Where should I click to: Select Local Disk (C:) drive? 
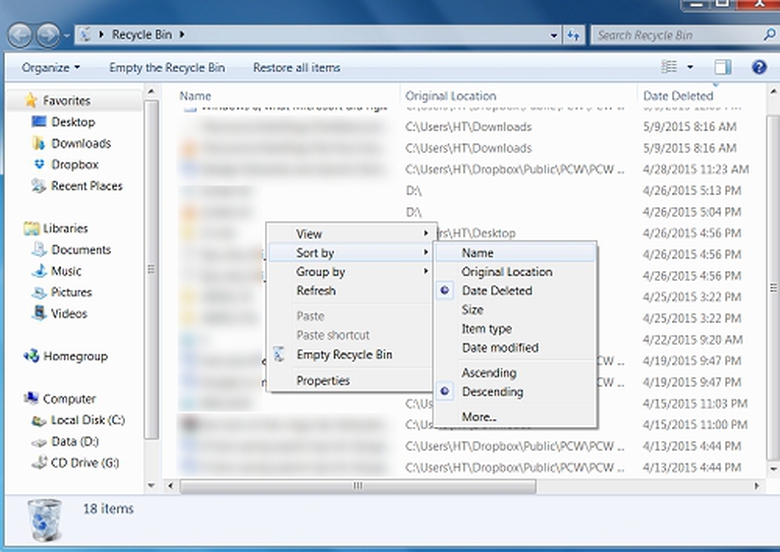point(86,421)
